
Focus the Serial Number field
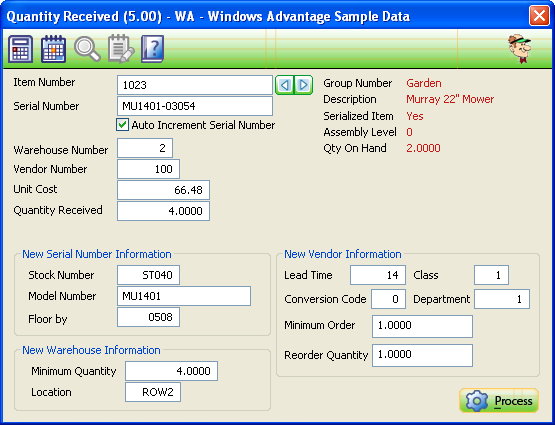[195, 106]
